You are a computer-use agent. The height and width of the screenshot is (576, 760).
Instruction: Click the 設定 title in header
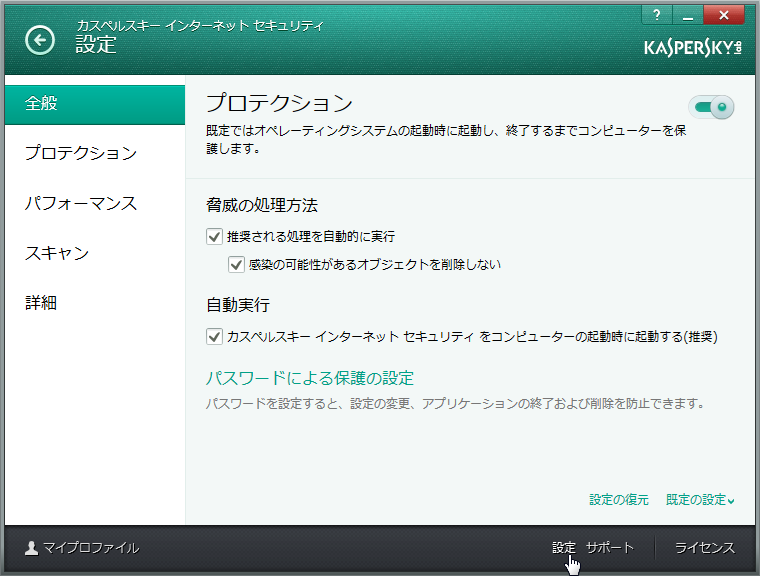pyautogui.click(x=96, y=45)
